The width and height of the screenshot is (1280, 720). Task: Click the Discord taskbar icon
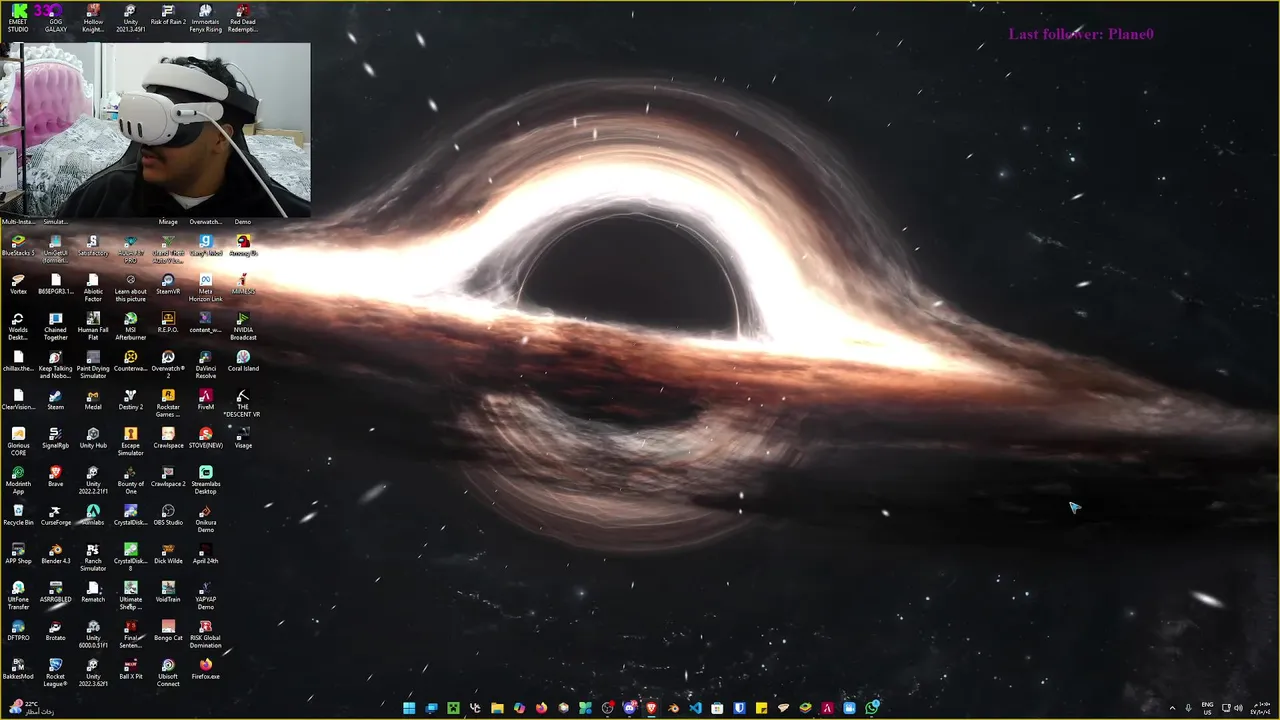[629, 708]
